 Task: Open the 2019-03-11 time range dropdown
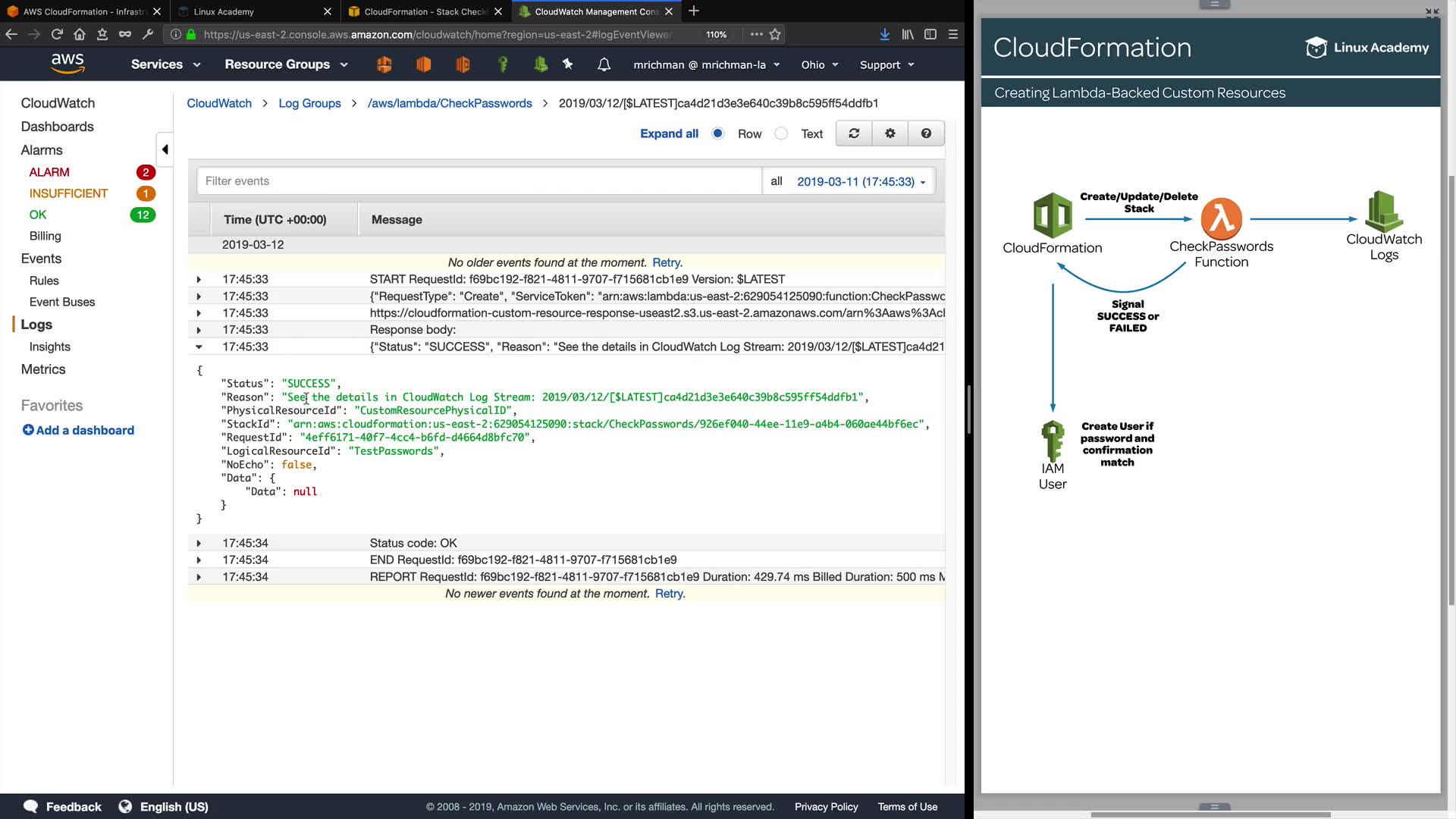click(x=861, y=181)
